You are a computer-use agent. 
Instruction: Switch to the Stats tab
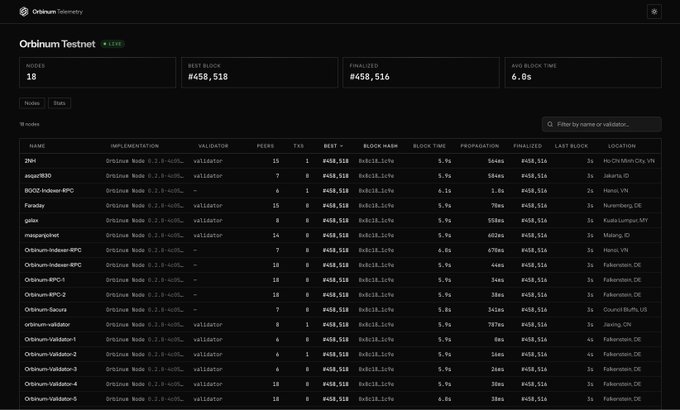tap(59, 103)
